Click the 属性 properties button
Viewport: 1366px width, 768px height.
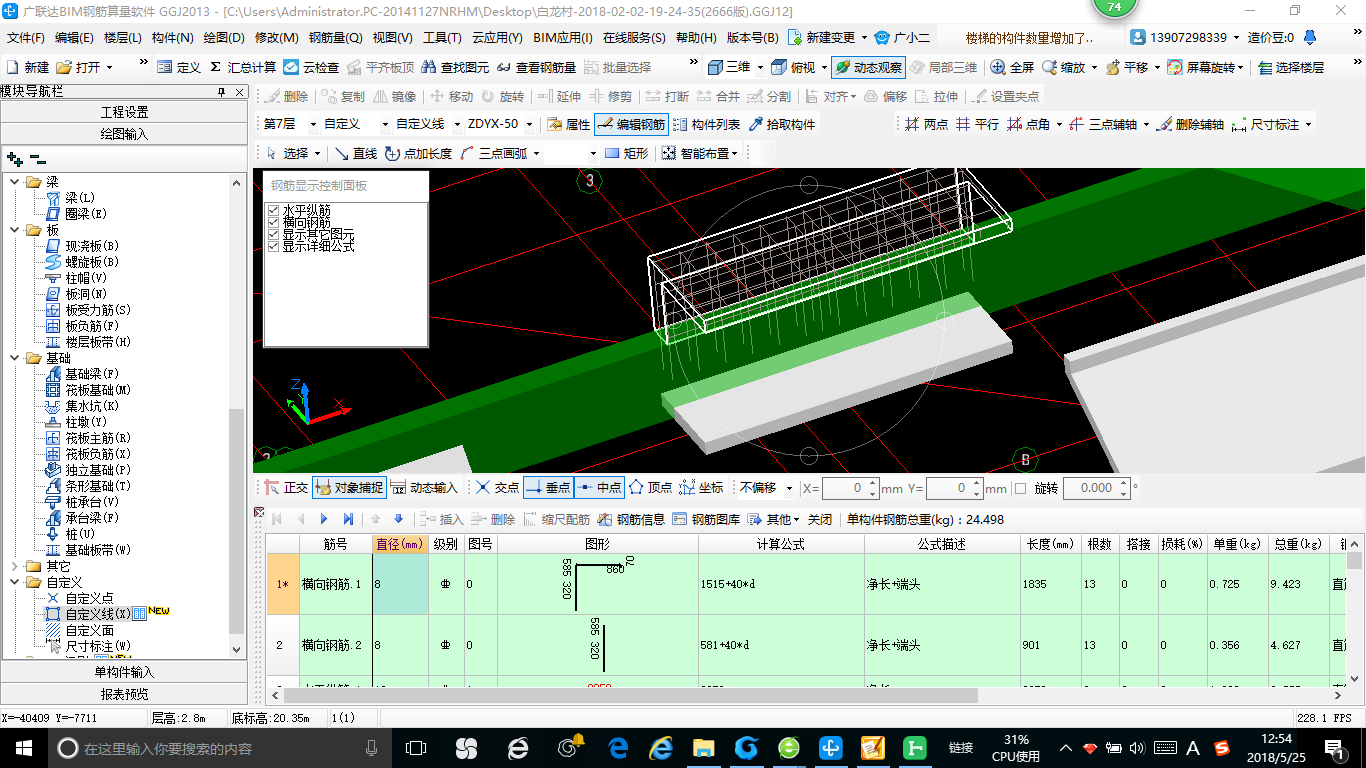569,125
